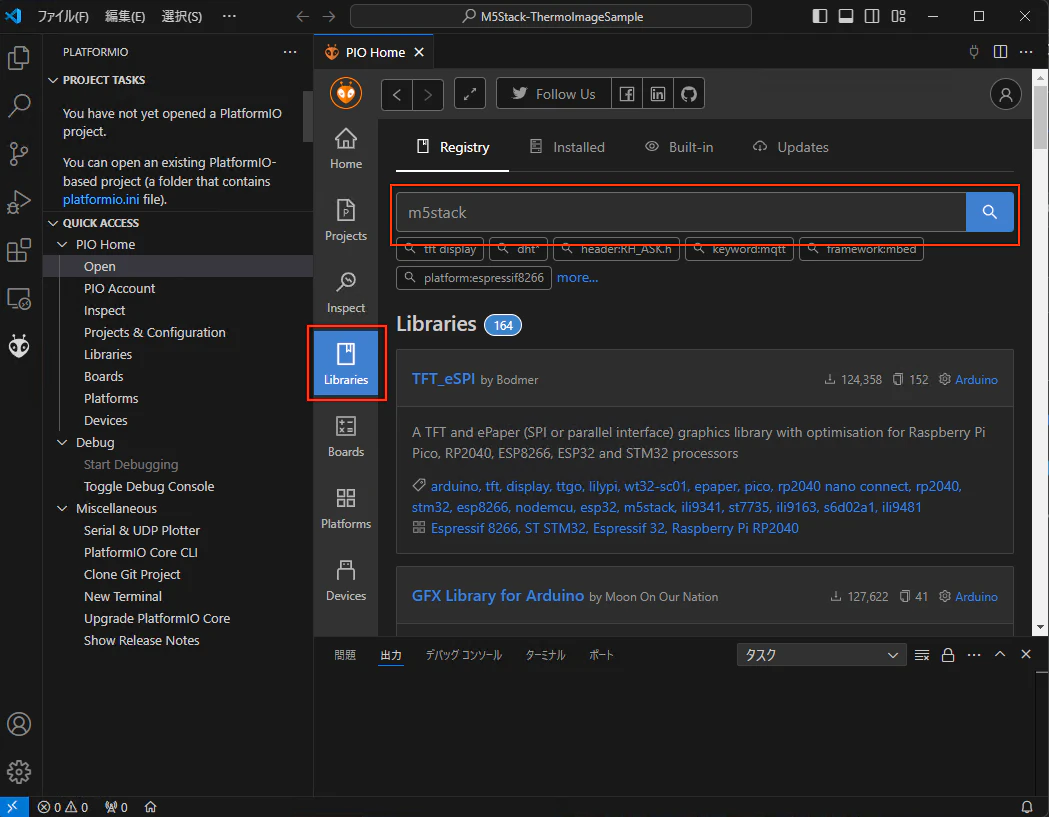This screenshot has height=817, width=1049.
Task: Toggle output panel scroll lock
Action: click(948, 655)
